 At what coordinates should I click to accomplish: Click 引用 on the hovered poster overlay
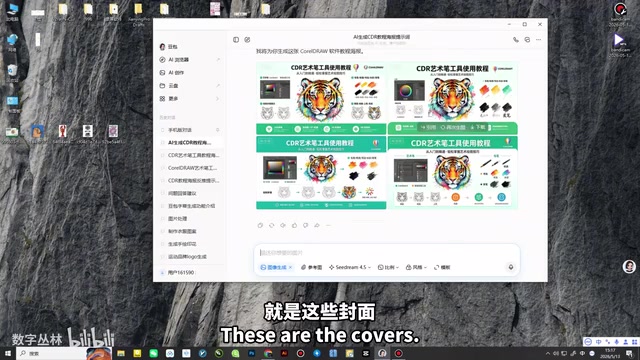click(428, 127)
